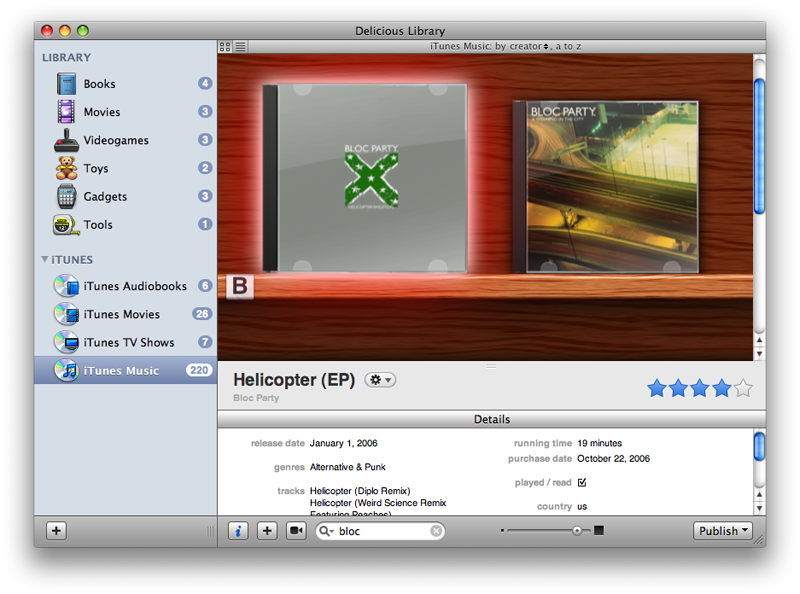Click the 19 minutes running time
Screen dimensions: 800x594
click(x=599, y=443)
